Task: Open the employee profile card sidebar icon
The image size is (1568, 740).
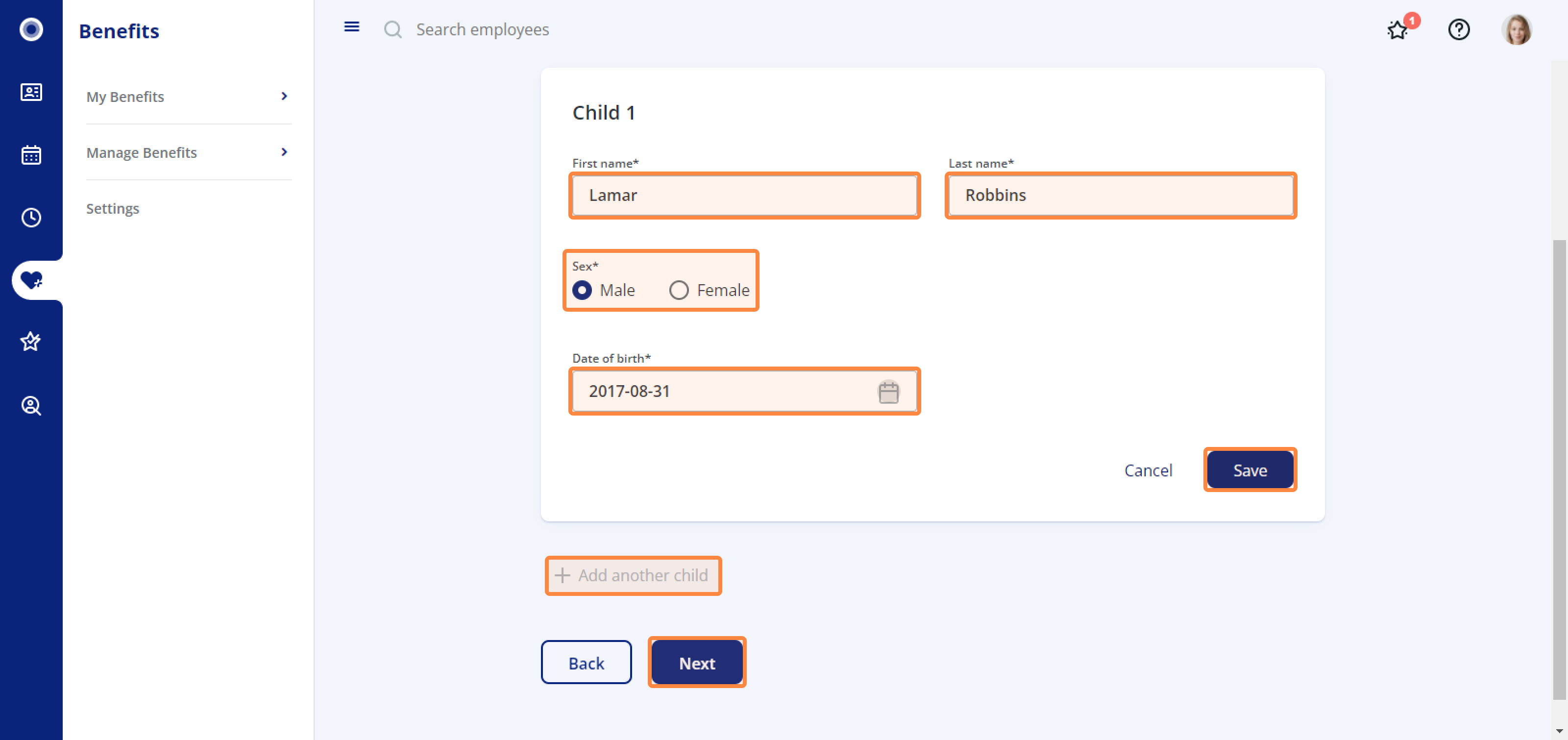Action: coord(31,92)
